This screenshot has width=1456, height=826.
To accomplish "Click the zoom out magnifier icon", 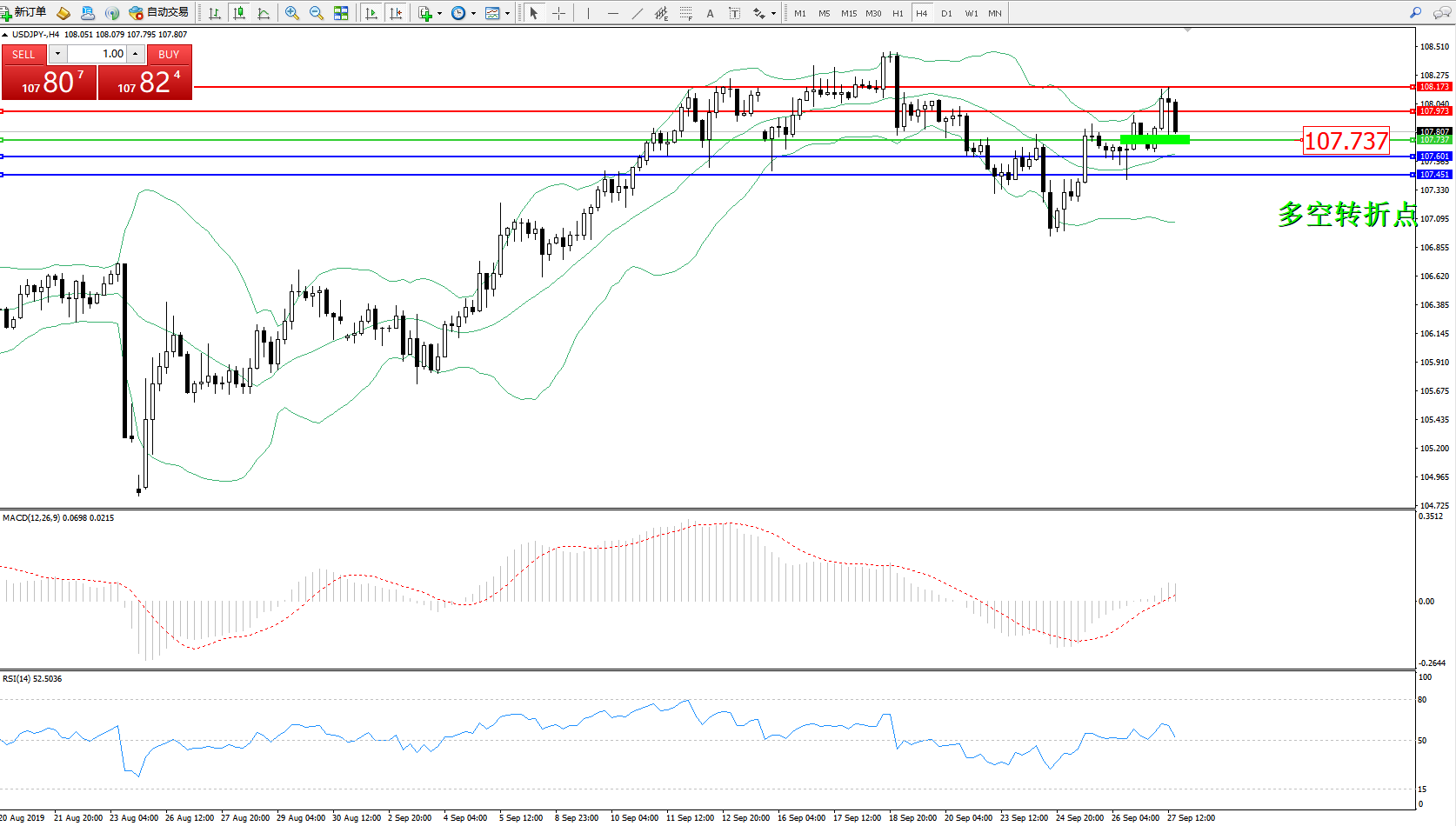I will coord(317,13).
